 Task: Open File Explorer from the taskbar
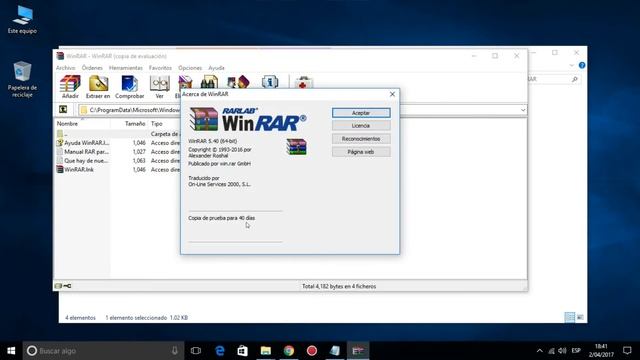click(266, 351)
